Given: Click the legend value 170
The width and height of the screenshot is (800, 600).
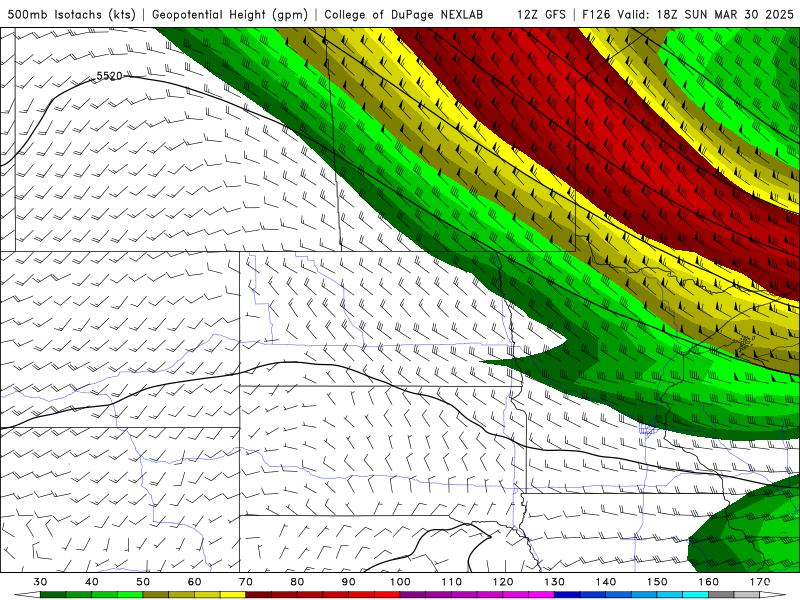Looking at the screenshot, I should (x=760, y=582).
